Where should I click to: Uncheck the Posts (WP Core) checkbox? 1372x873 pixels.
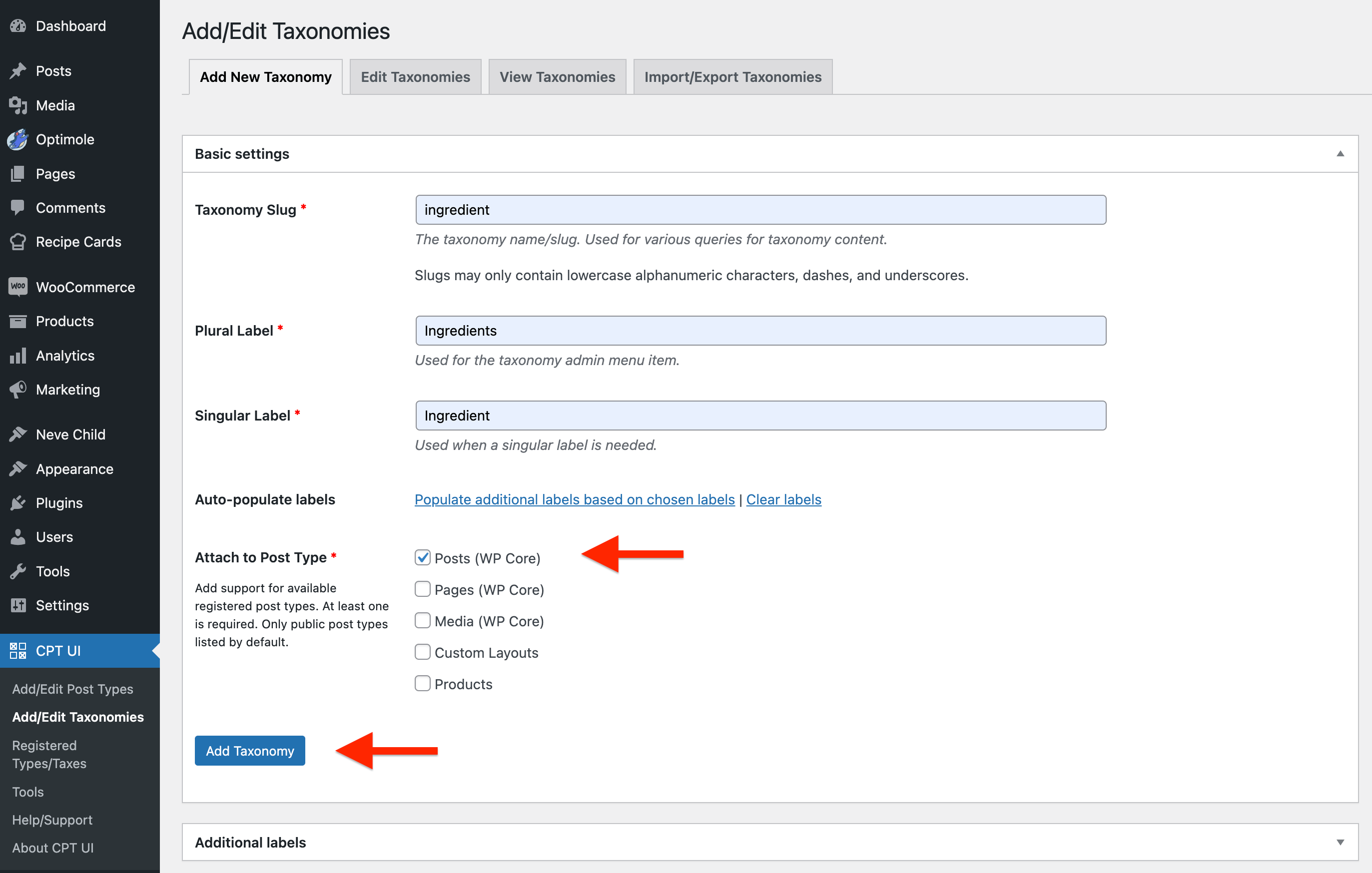[422, 557]
